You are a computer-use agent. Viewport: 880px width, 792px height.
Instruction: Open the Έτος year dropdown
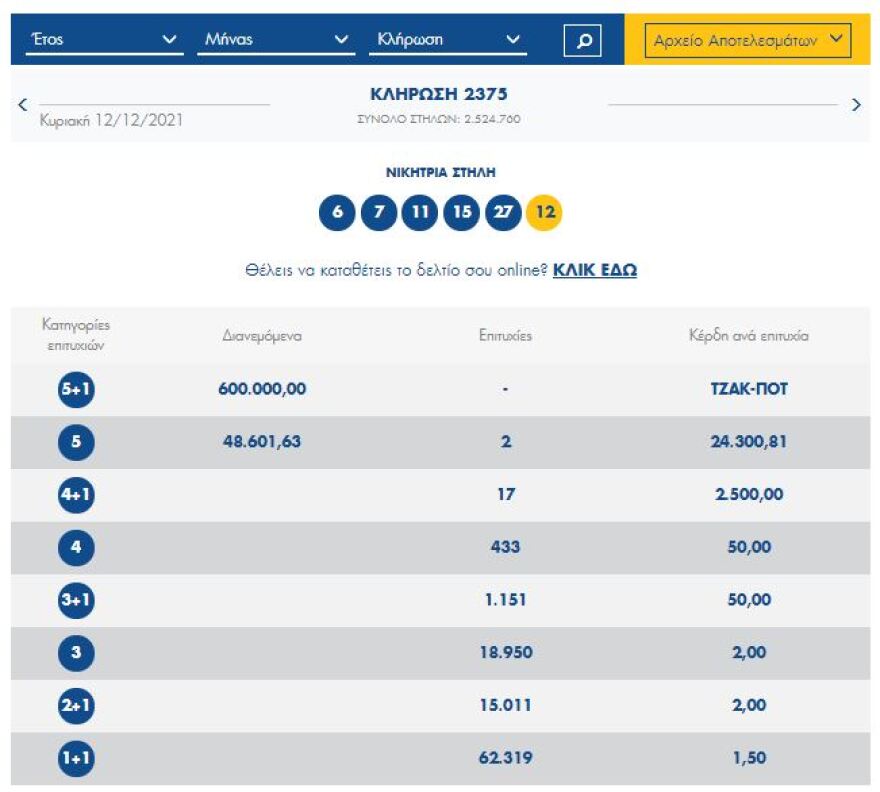103,40
